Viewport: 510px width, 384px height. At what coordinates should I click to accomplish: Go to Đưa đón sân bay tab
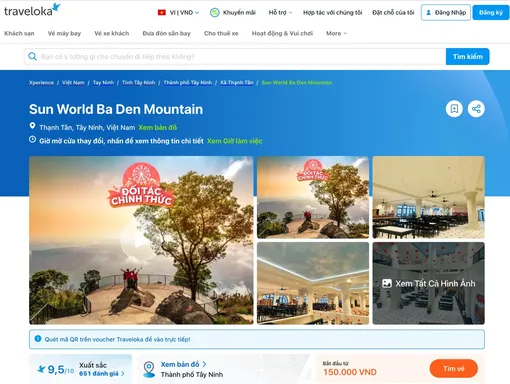click(166, 33)
